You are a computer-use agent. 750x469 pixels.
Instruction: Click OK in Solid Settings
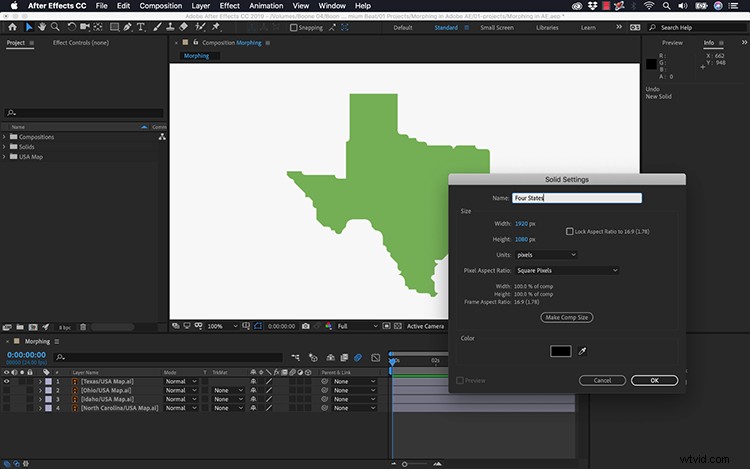click(x=654, y=381)
